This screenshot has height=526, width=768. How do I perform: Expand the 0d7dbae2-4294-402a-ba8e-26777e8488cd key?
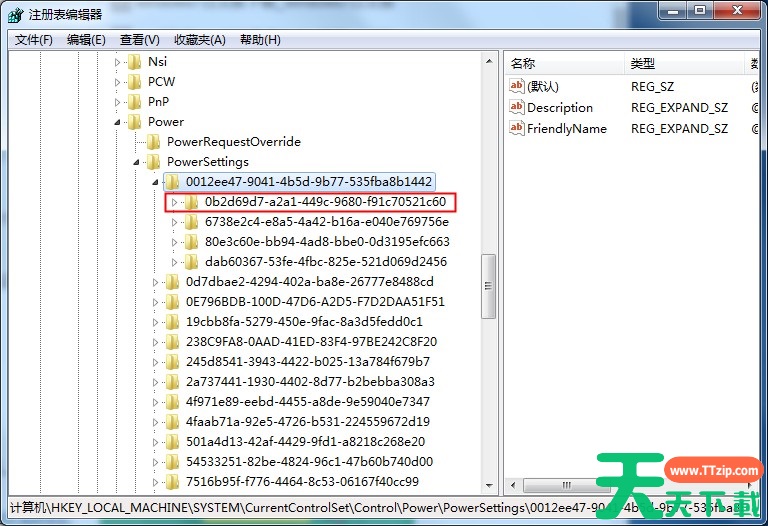click(x=155, y=282)
